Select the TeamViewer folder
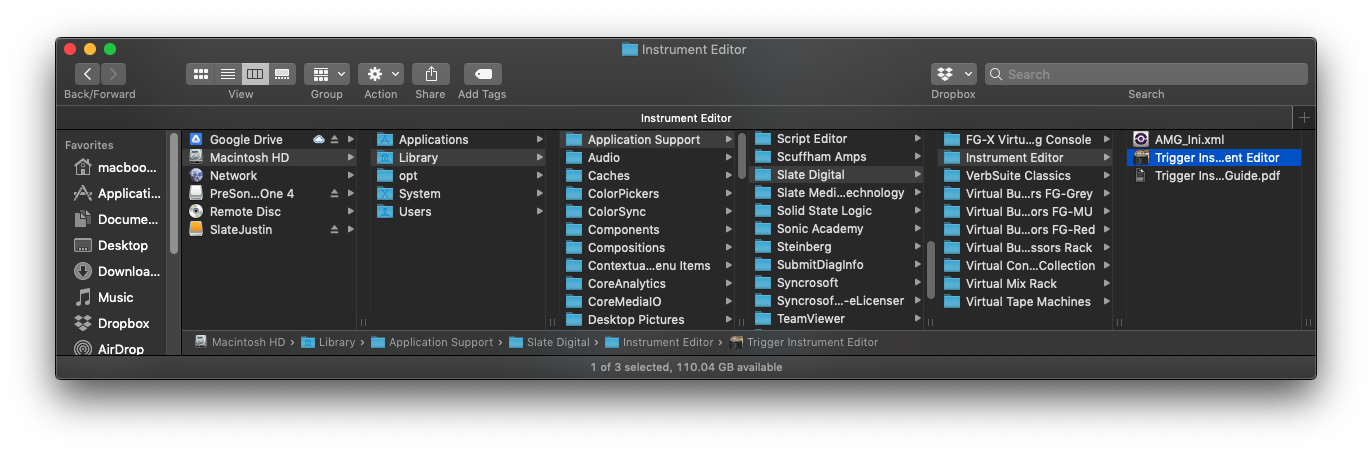Image resolution: width=1372 pixels, height=453 pixels. tap(838, 319)
